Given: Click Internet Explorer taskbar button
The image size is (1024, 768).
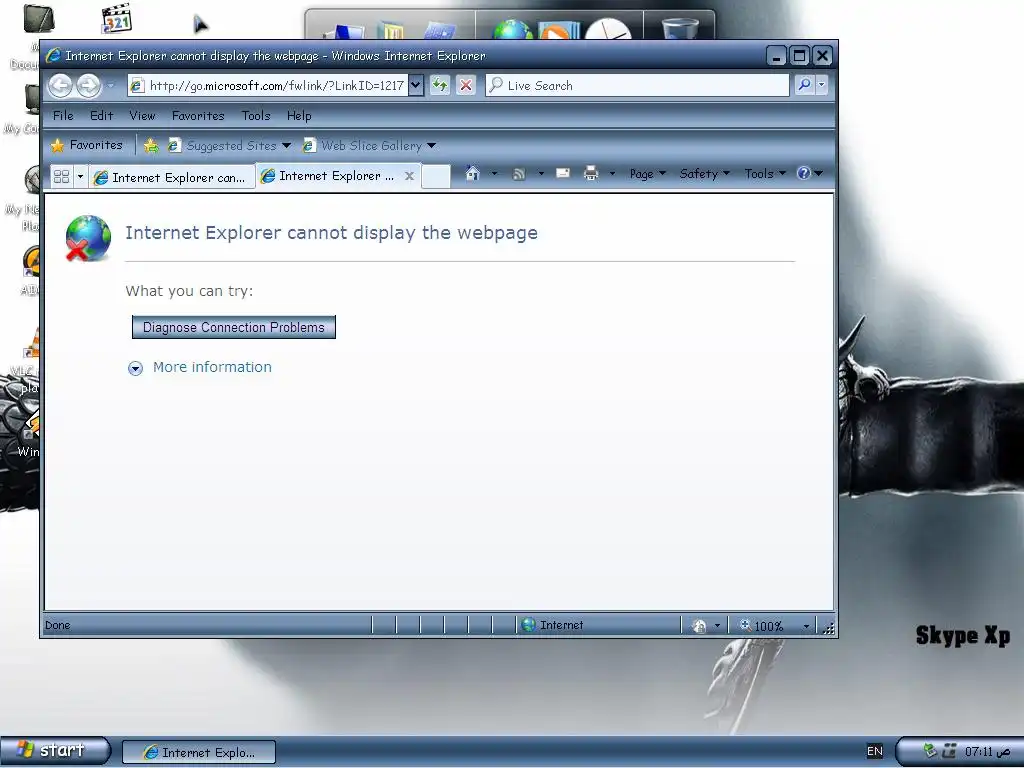Looking at the screenshot, I should point(199,752).
